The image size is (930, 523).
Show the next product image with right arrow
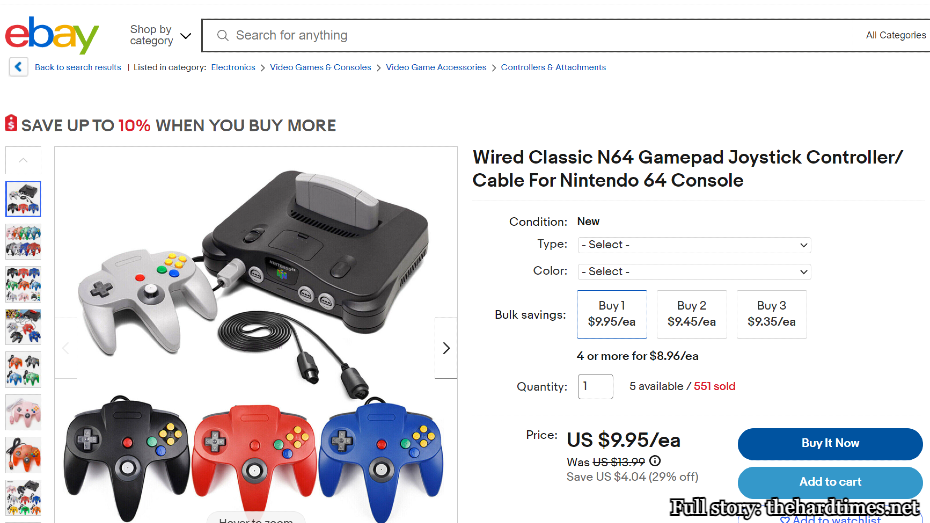446,348
